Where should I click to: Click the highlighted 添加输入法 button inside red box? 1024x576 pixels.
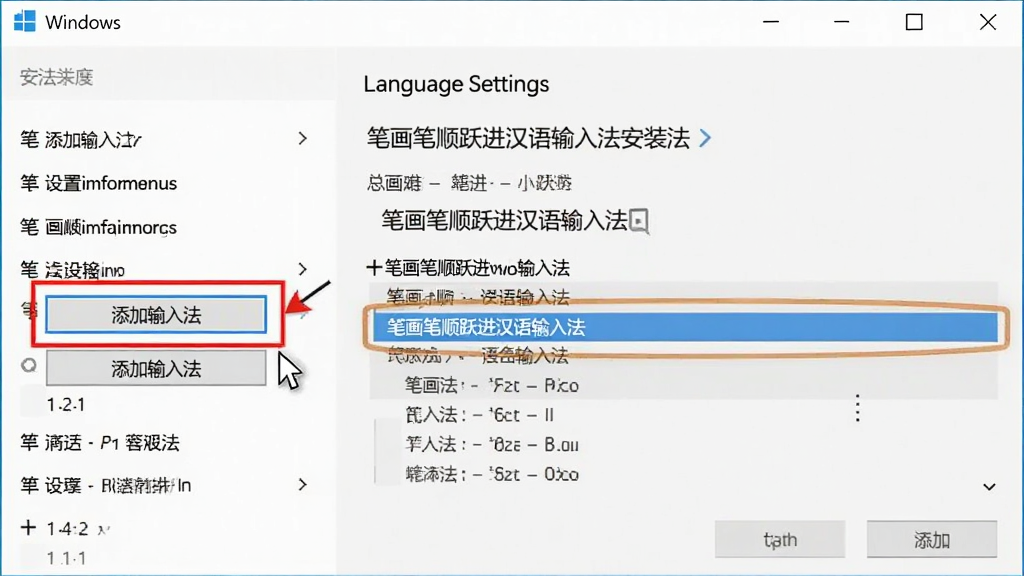point(156,315)
